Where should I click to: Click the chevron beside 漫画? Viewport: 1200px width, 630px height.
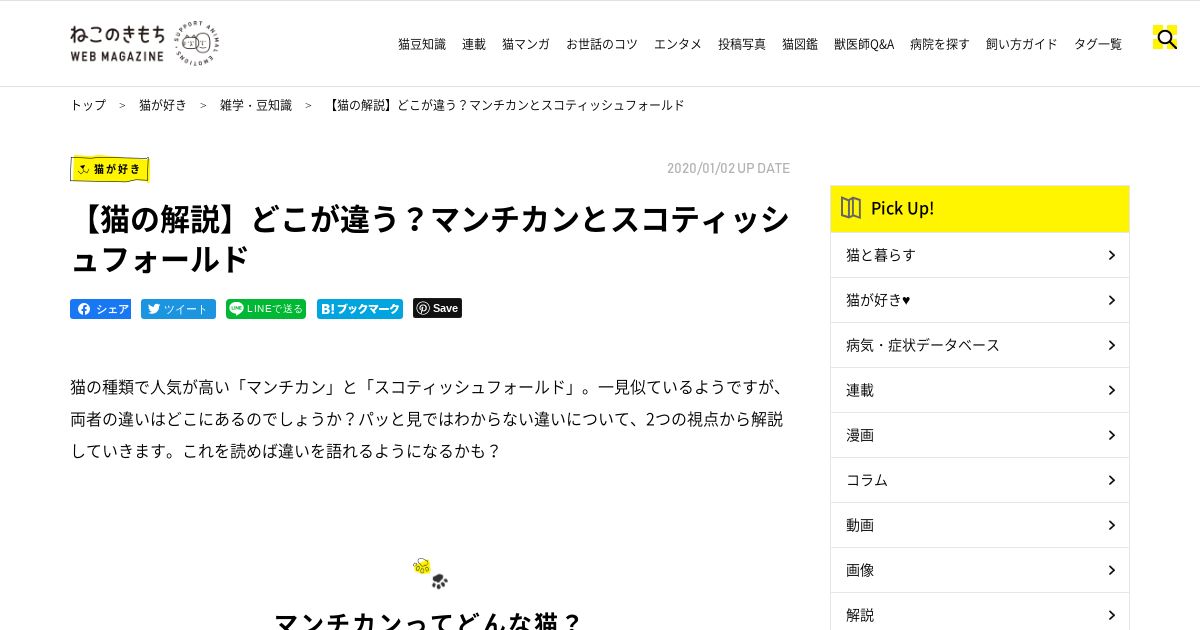pos(1111,435)
